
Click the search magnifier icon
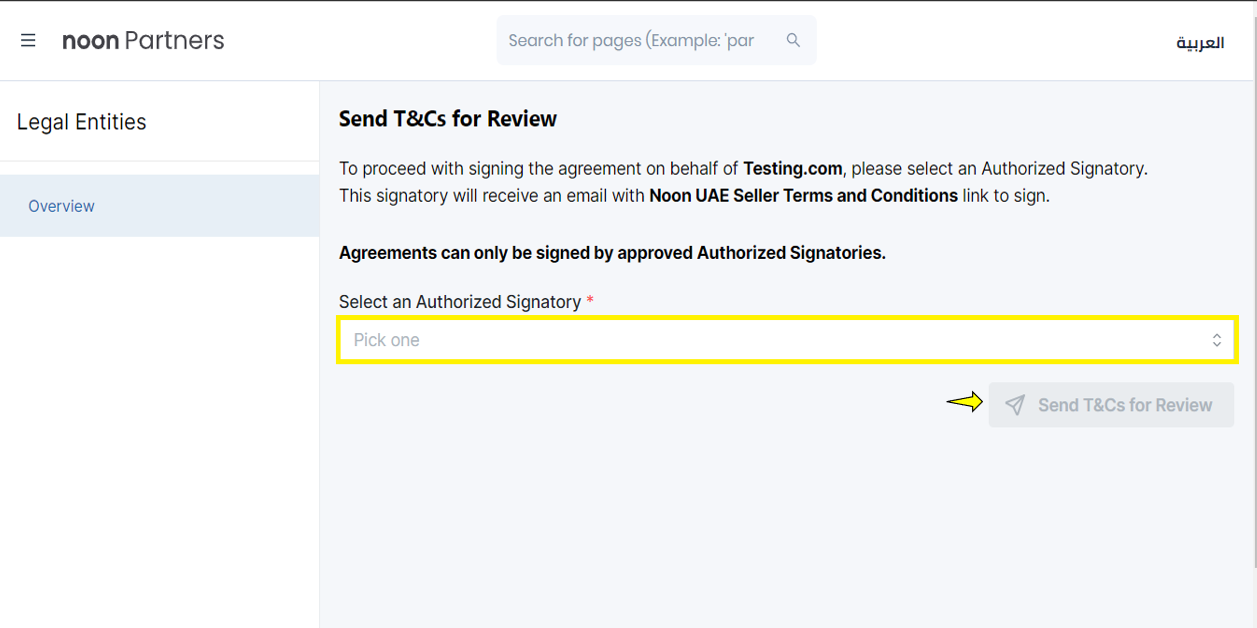[793, 41]
